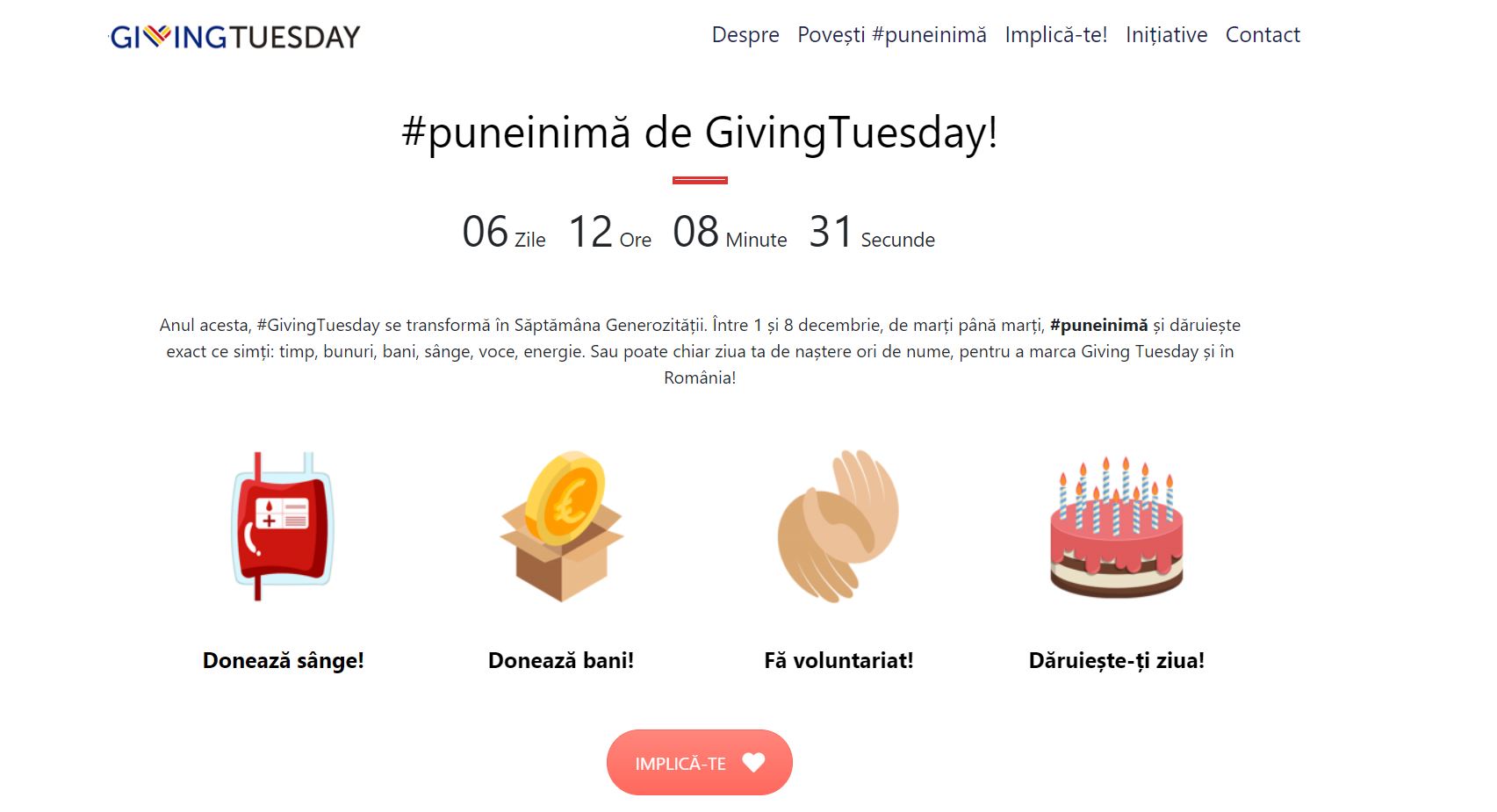Click the days countdown number
The height and width of the screenshot is (812, 1497).
486,233
